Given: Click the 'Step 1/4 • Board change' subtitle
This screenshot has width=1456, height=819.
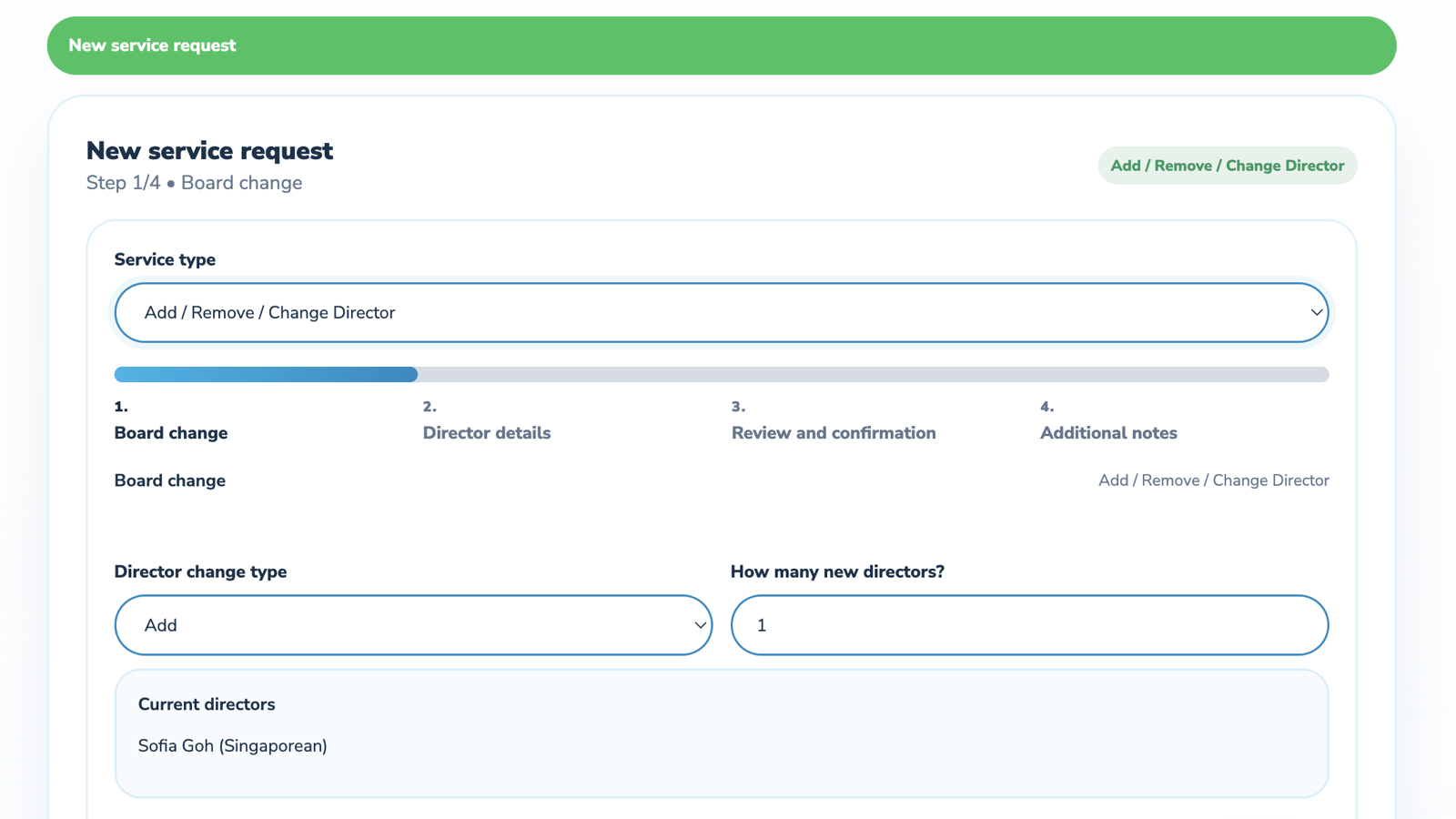Looking at the screenshot, I should pyautogui.click(x=194, y=182).
